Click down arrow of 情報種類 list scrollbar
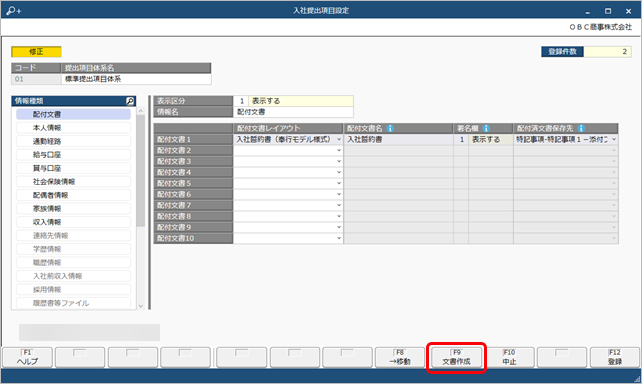Image resolution: width=642 pixels, height=384 pixels. point(141,306)
